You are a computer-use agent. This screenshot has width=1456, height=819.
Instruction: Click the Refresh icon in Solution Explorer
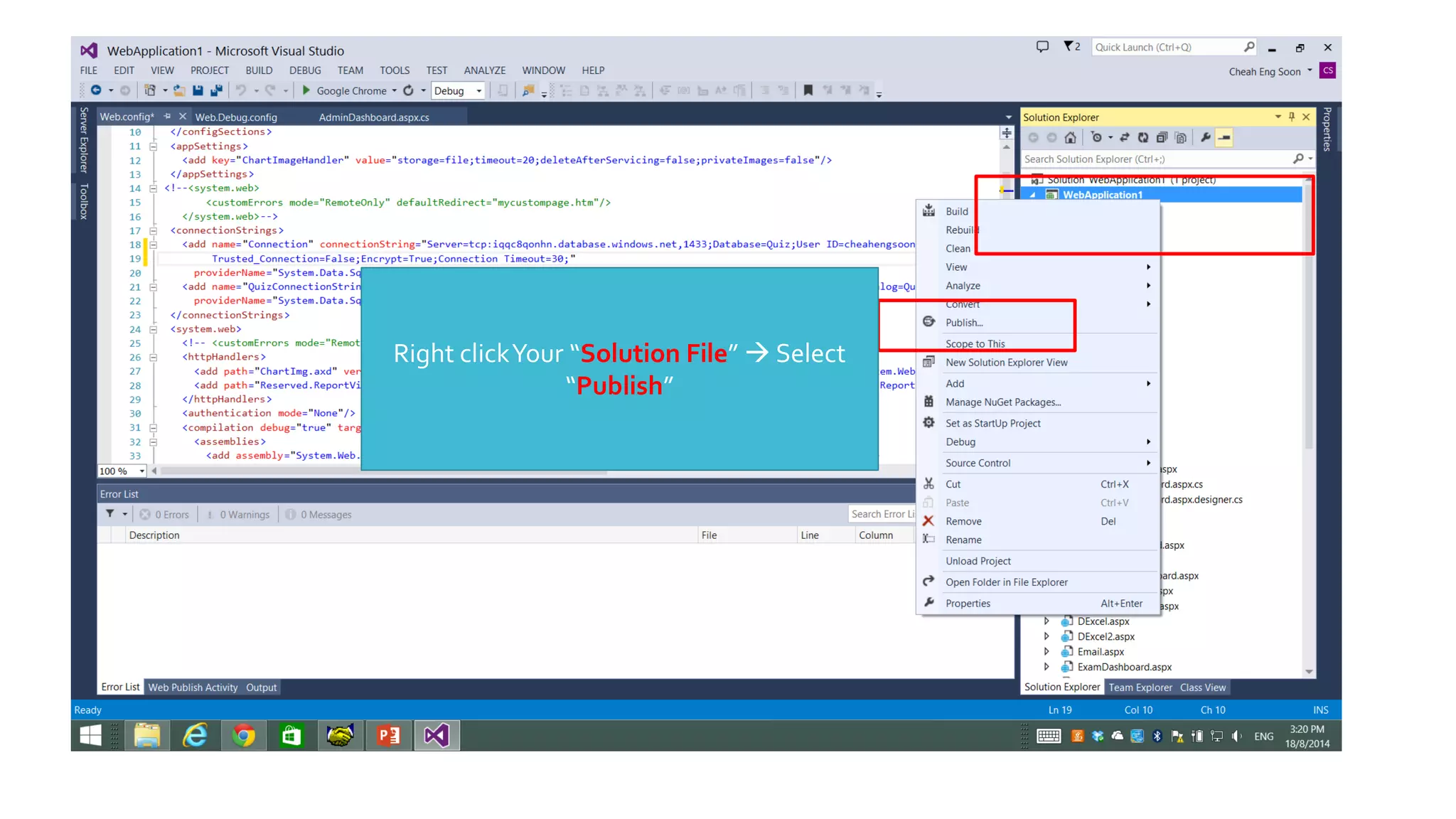click(x=1143, y=137)
